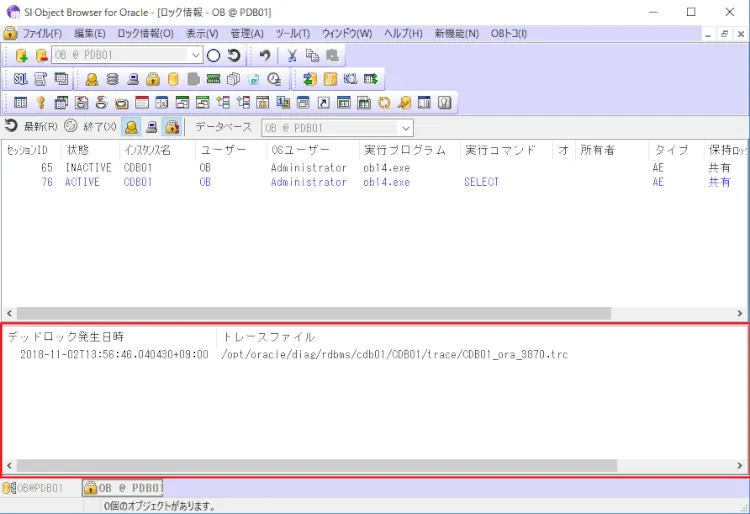The height and width of the screenshot is (514, 750).
Task: Click the 最新(R) refresh button
Action: (31, 127)
